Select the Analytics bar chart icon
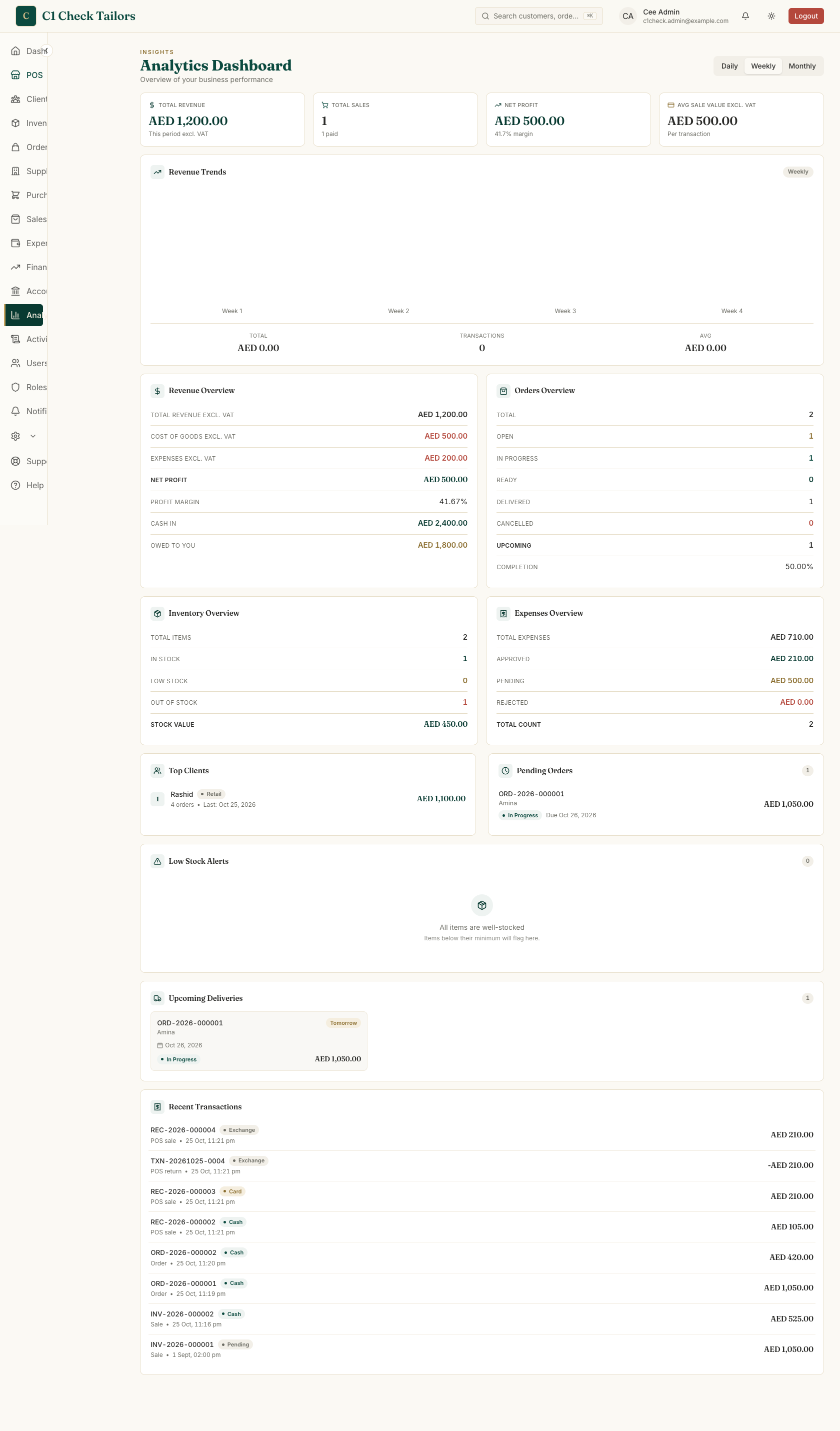 tap(15, 315)
